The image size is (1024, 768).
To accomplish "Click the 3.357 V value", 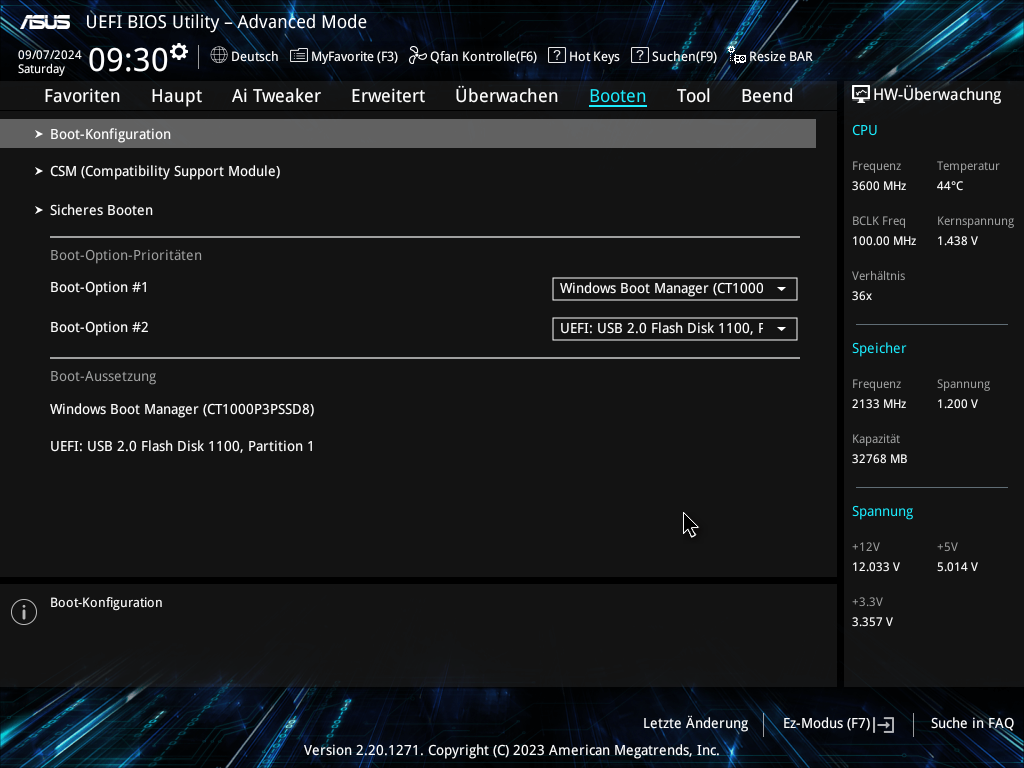I will tap(872, 622).
